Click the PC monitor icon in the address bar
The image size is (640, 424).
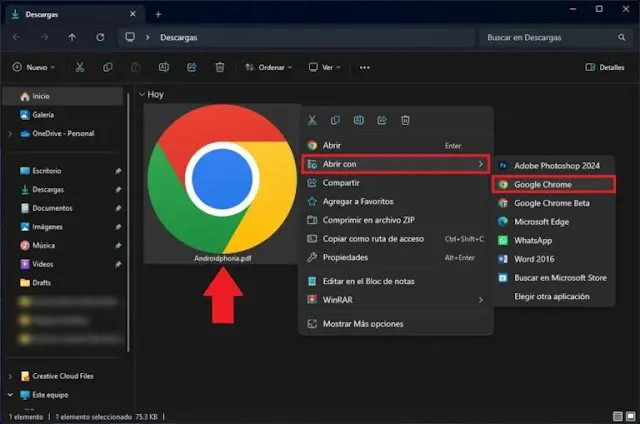click(130, 37)
